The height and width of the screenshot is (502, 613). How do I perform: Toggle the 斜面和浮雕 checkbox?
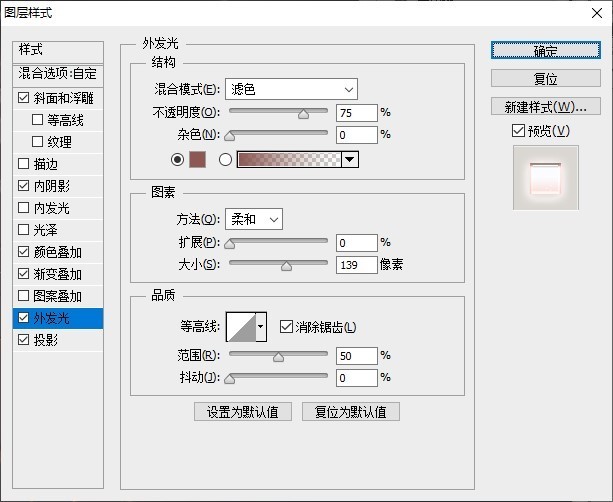click(23, 98)
